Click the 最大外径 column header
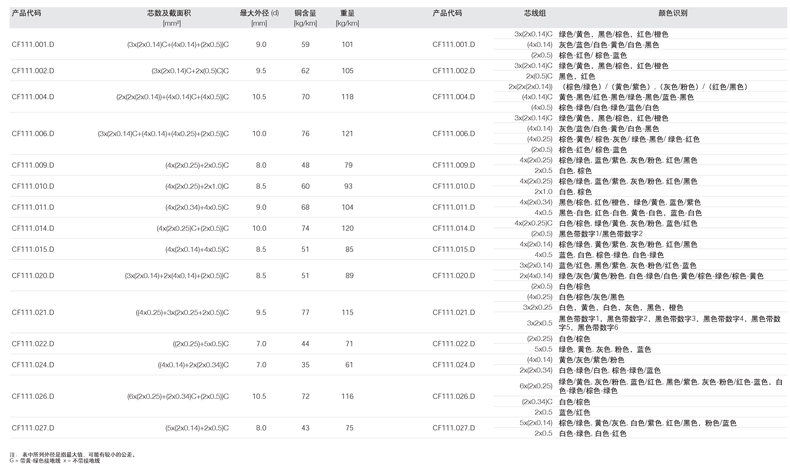Image resolution: width=790 pixels, height=465 pixels. 260,15
